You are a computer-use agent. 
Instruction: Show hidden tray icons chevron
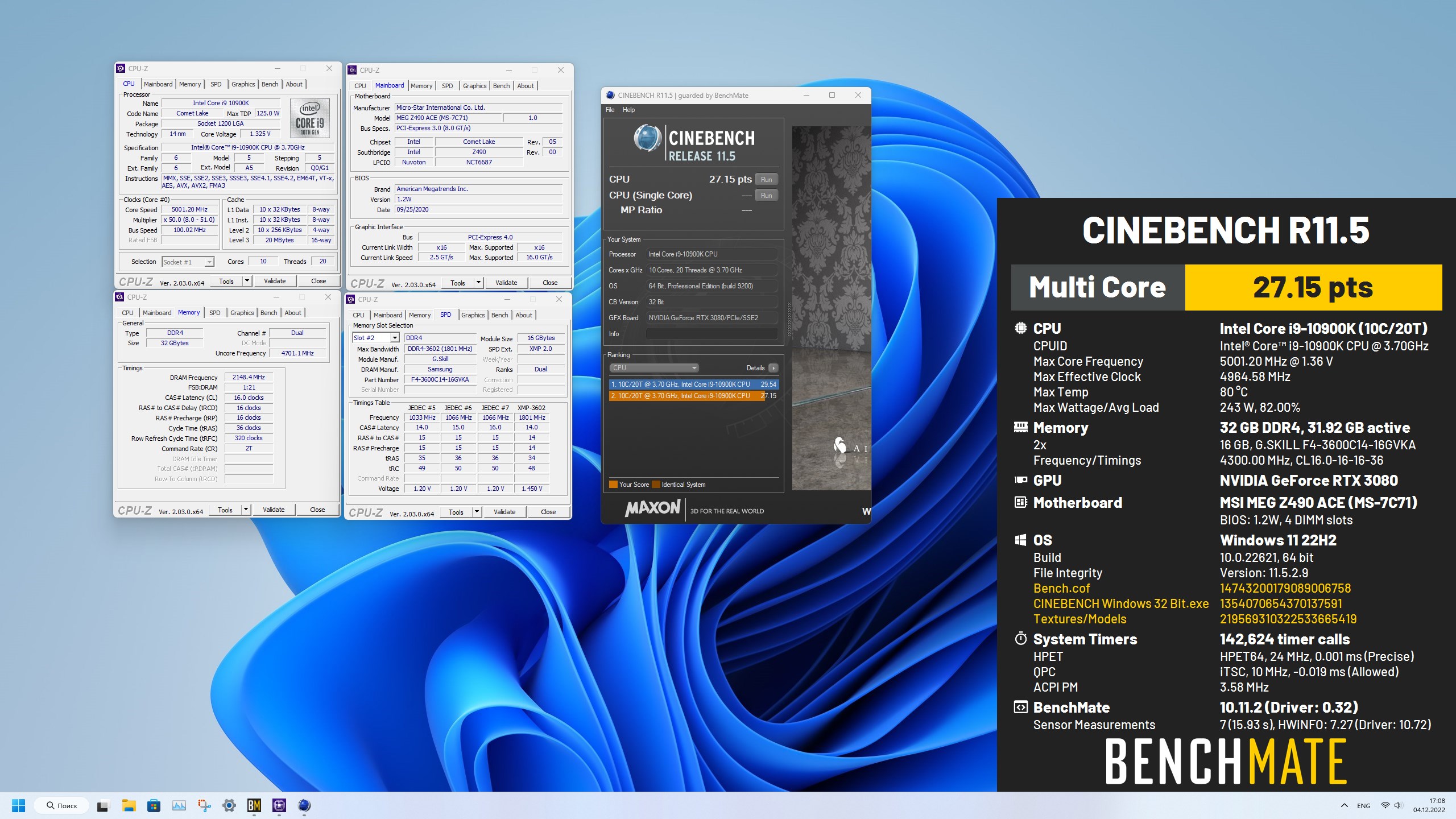1345,805
